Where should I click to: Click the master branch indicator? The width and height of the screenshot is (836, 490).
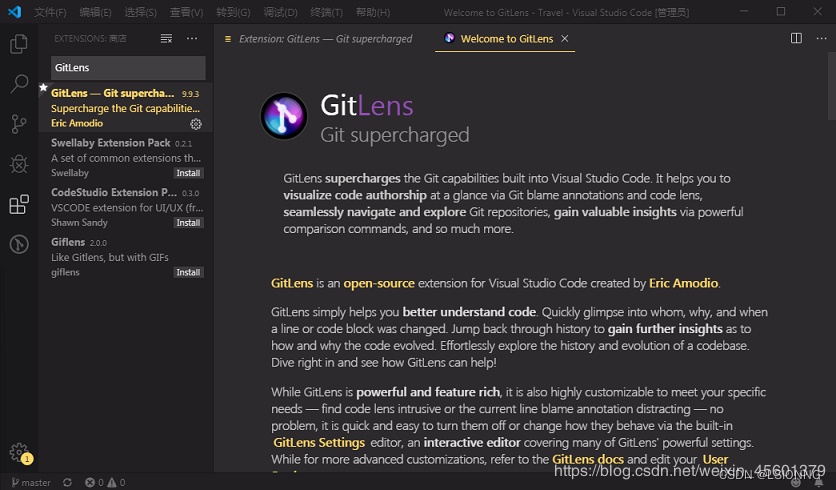pyautogui.click(x=31, y=483)
